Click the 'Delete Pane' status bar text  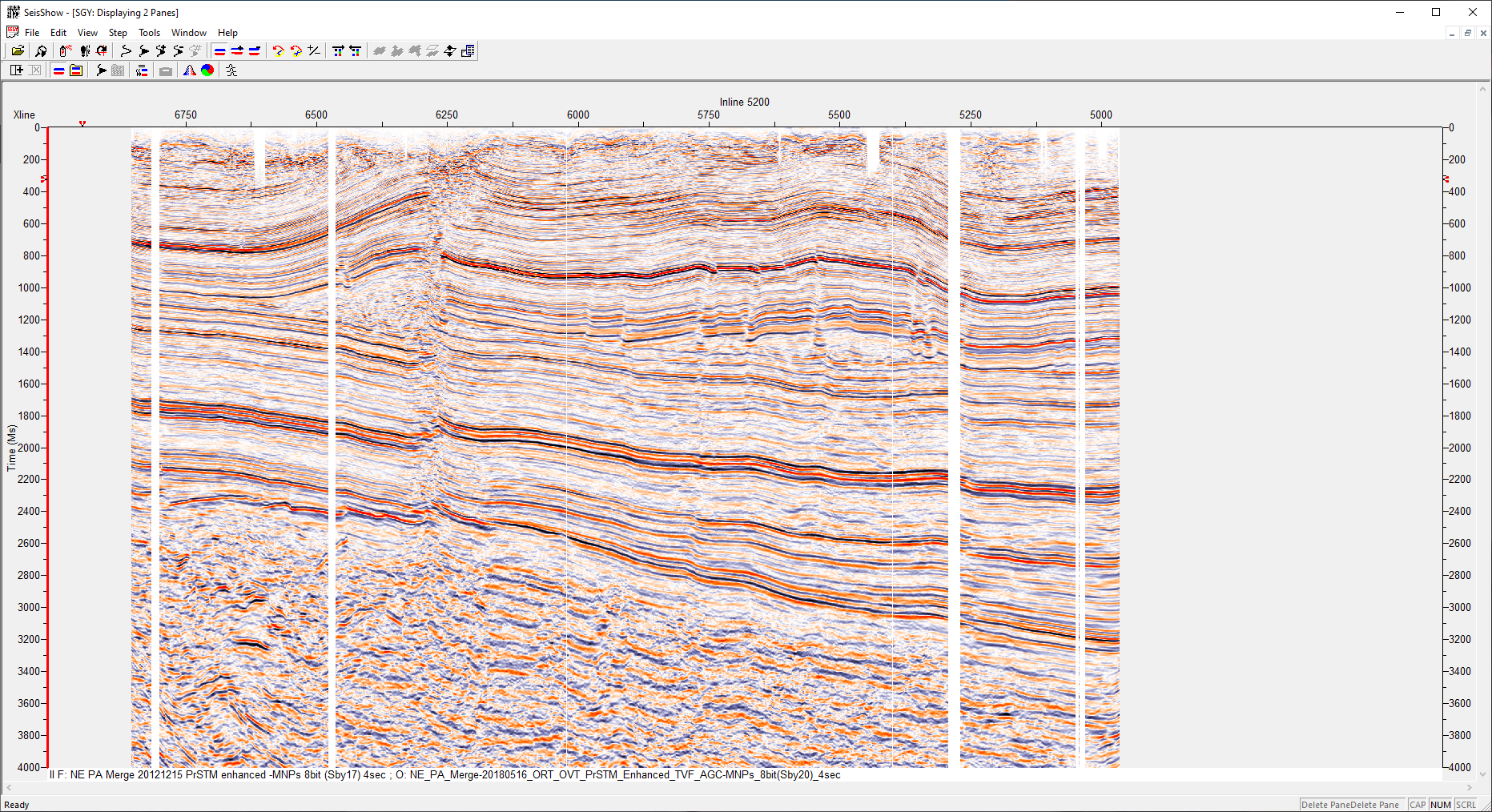click(1350, 805)
